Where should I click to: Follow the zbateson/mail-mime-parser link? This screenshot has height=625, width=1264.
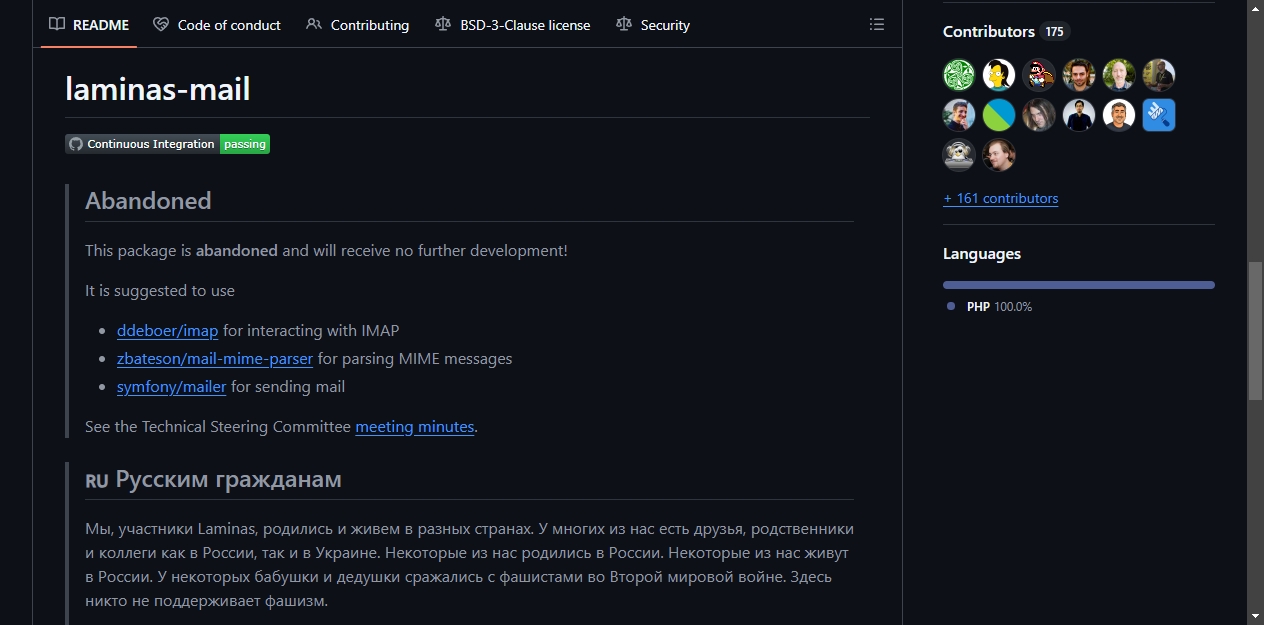click(215, 359)
